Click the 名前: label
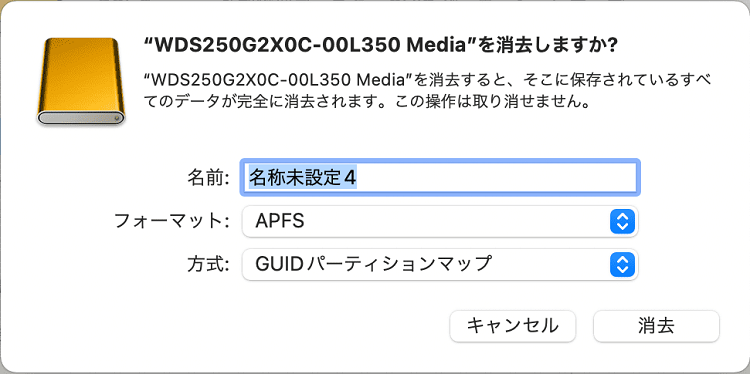The height and width of the screenshot is (374, 750). (208, 178)
